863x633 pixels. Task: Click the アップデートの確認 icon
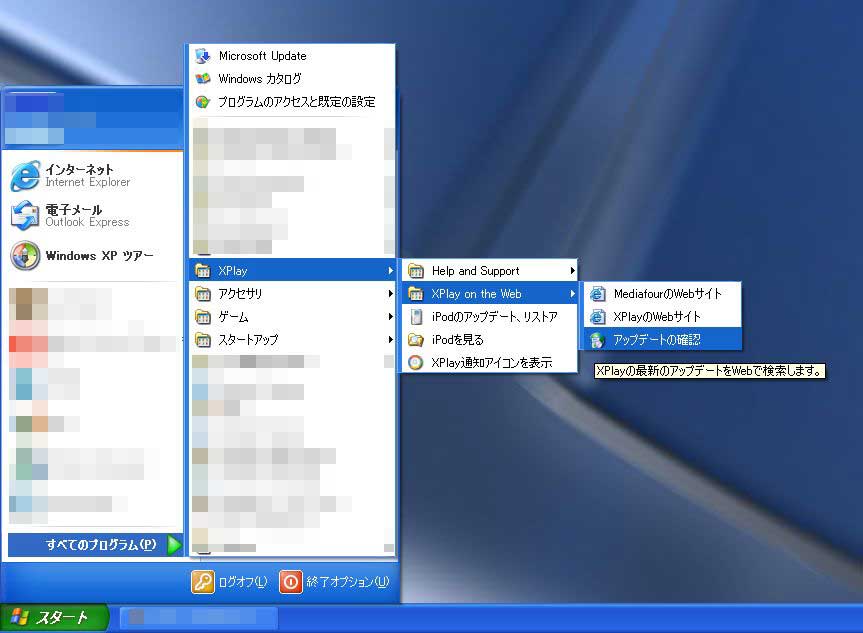598,340
